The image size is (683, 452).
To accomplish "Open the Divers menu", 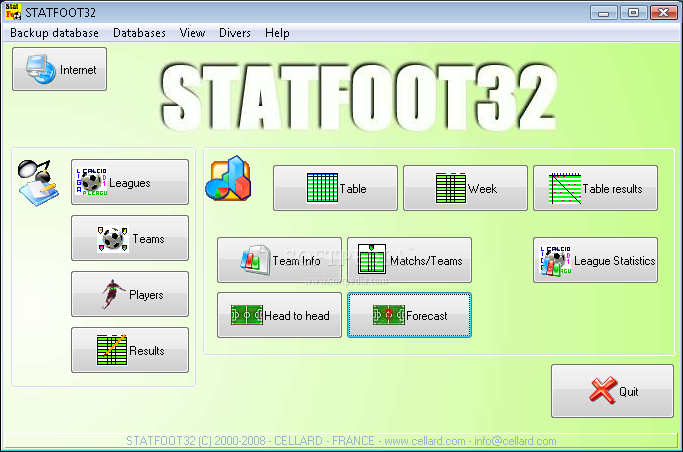I will [x=235, y=33].
